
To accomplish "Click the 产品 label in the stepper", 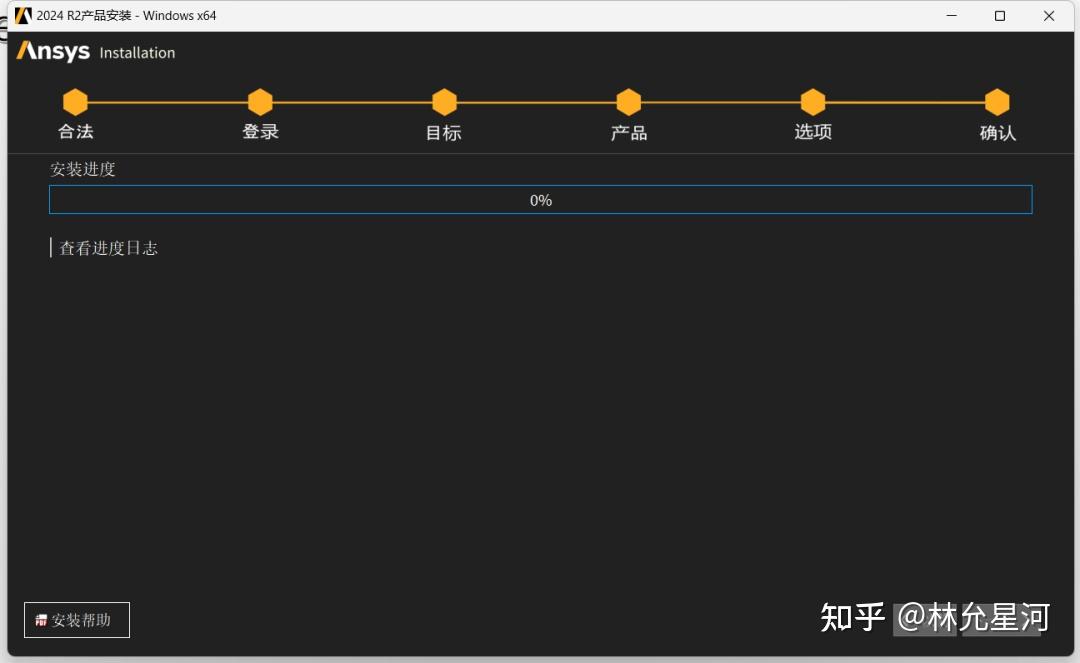I will [628, 131].
